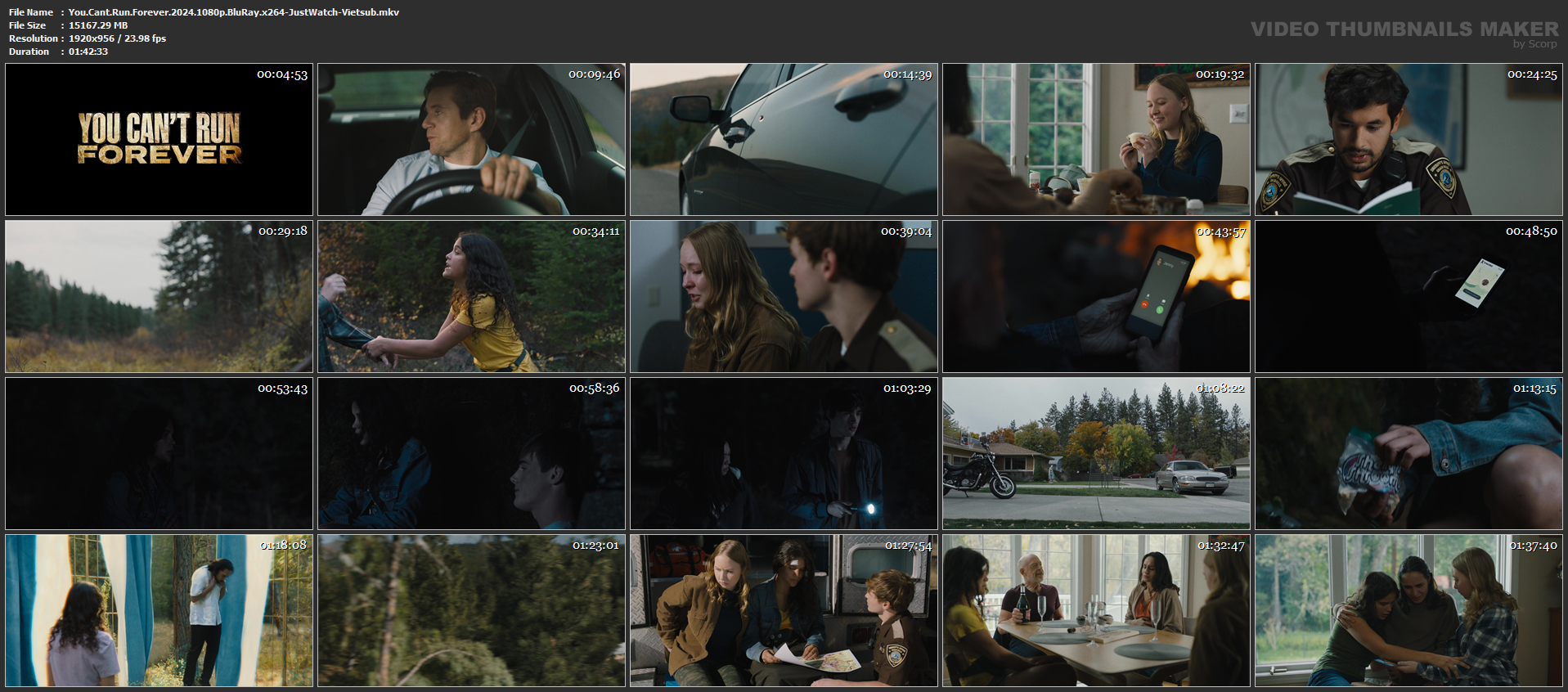Select the motorcycle street thumbnail at 01:08:22
1568x692 pixels.
tap(1096, 454)
